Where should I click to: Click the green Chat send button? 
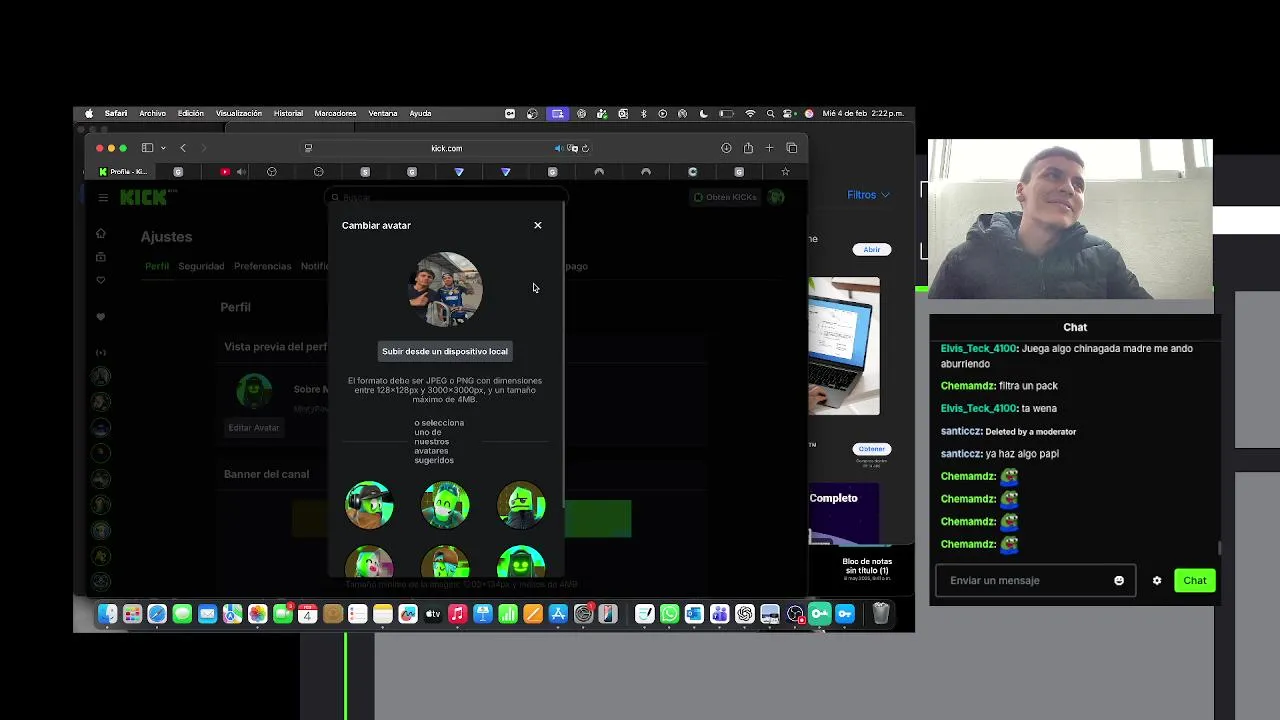(x=1195, y=580)
